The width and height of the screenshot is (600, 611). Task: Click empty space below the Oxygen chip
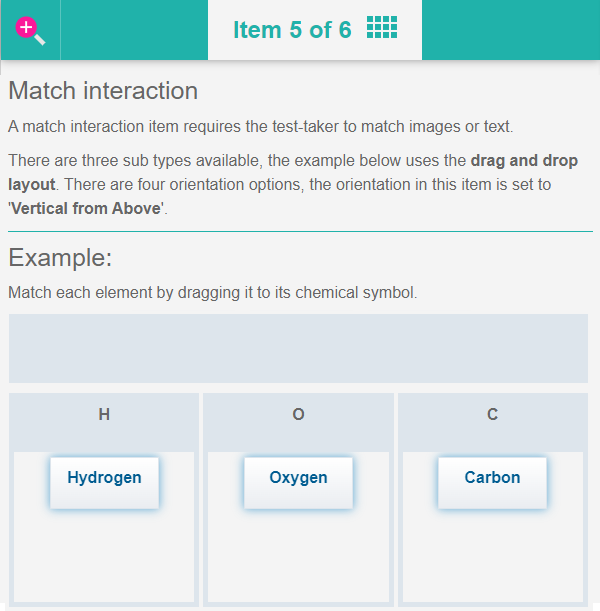click(298, 560)
